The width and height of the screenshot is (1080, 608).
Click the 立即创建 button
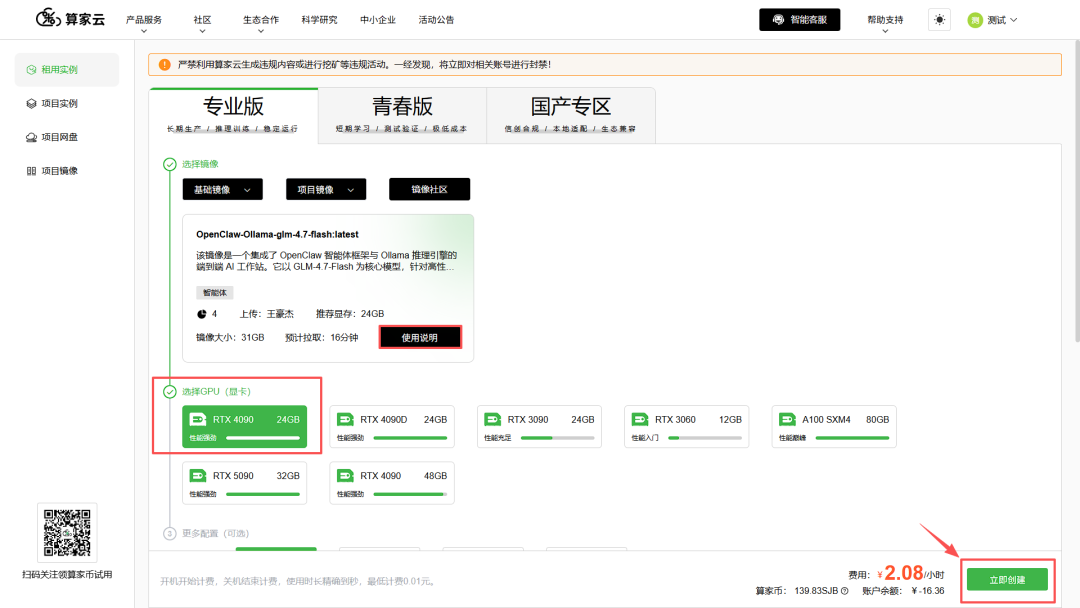(1007, 580)
